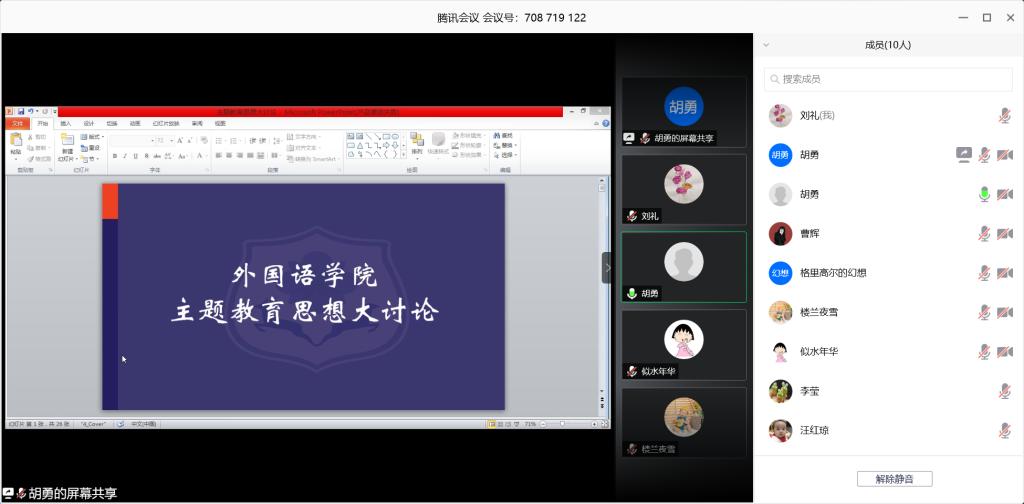Switch to the 插入 ribbon tab

[x=66, y=123]
